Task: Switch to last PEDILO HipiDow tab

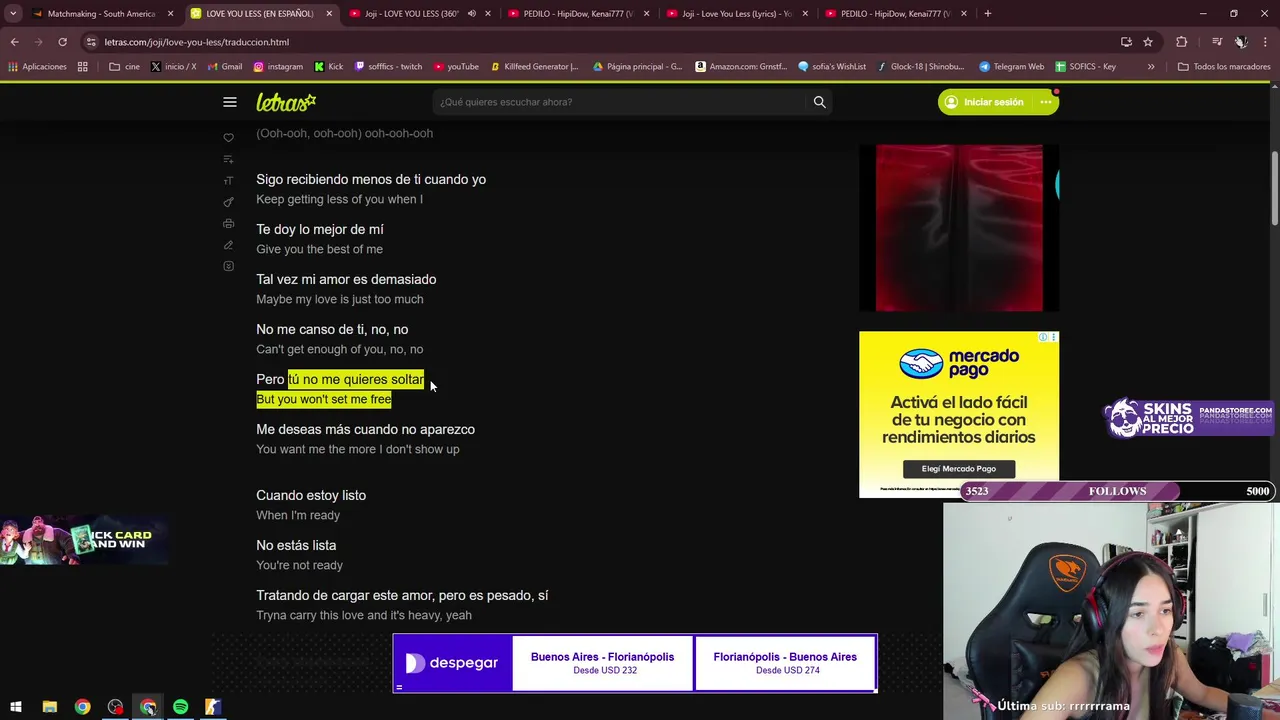Action: (x=894, y=14)
